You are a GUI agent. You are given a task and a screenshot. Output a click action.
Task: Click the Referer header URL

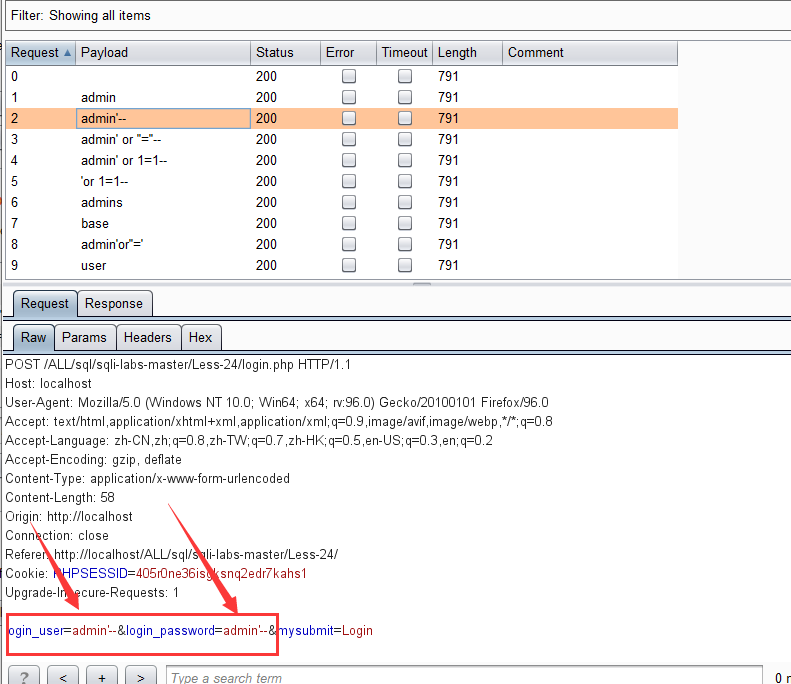(196, 555)
